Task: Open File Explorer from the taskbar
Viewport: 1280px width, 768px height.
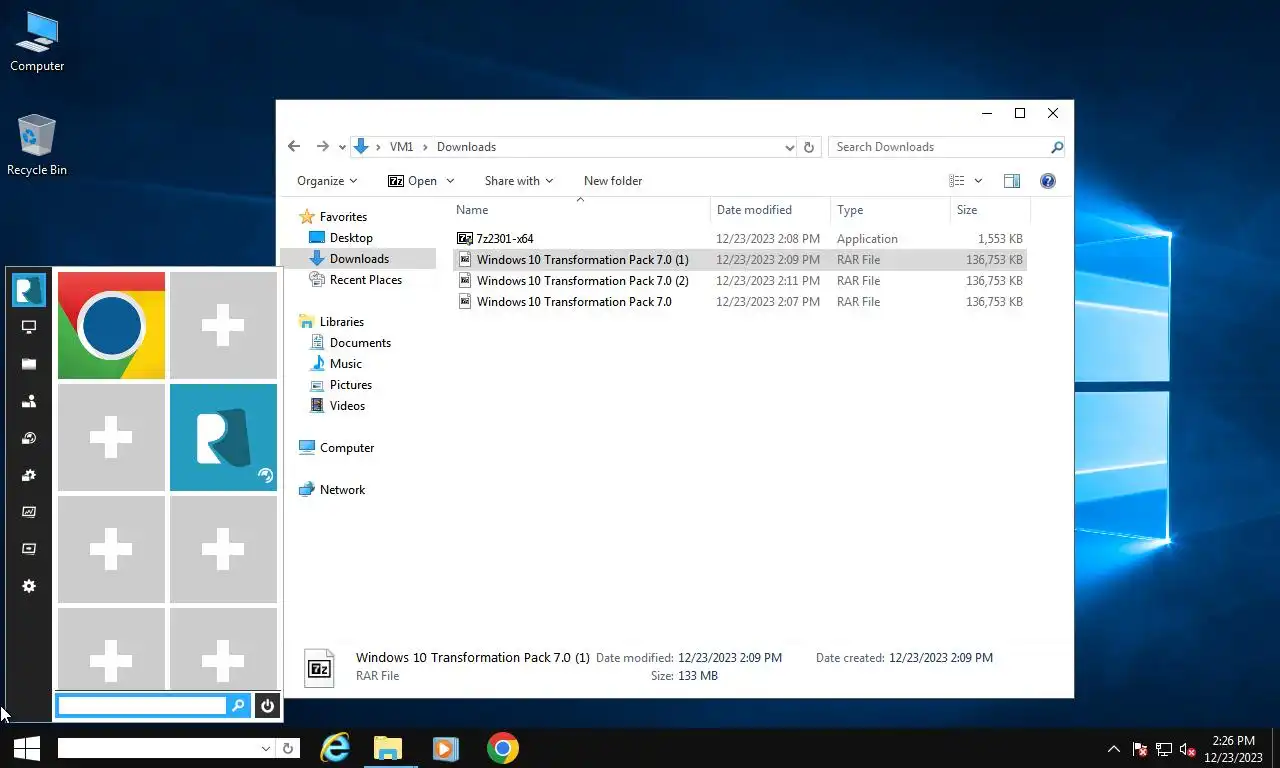Action: point(388,748)
